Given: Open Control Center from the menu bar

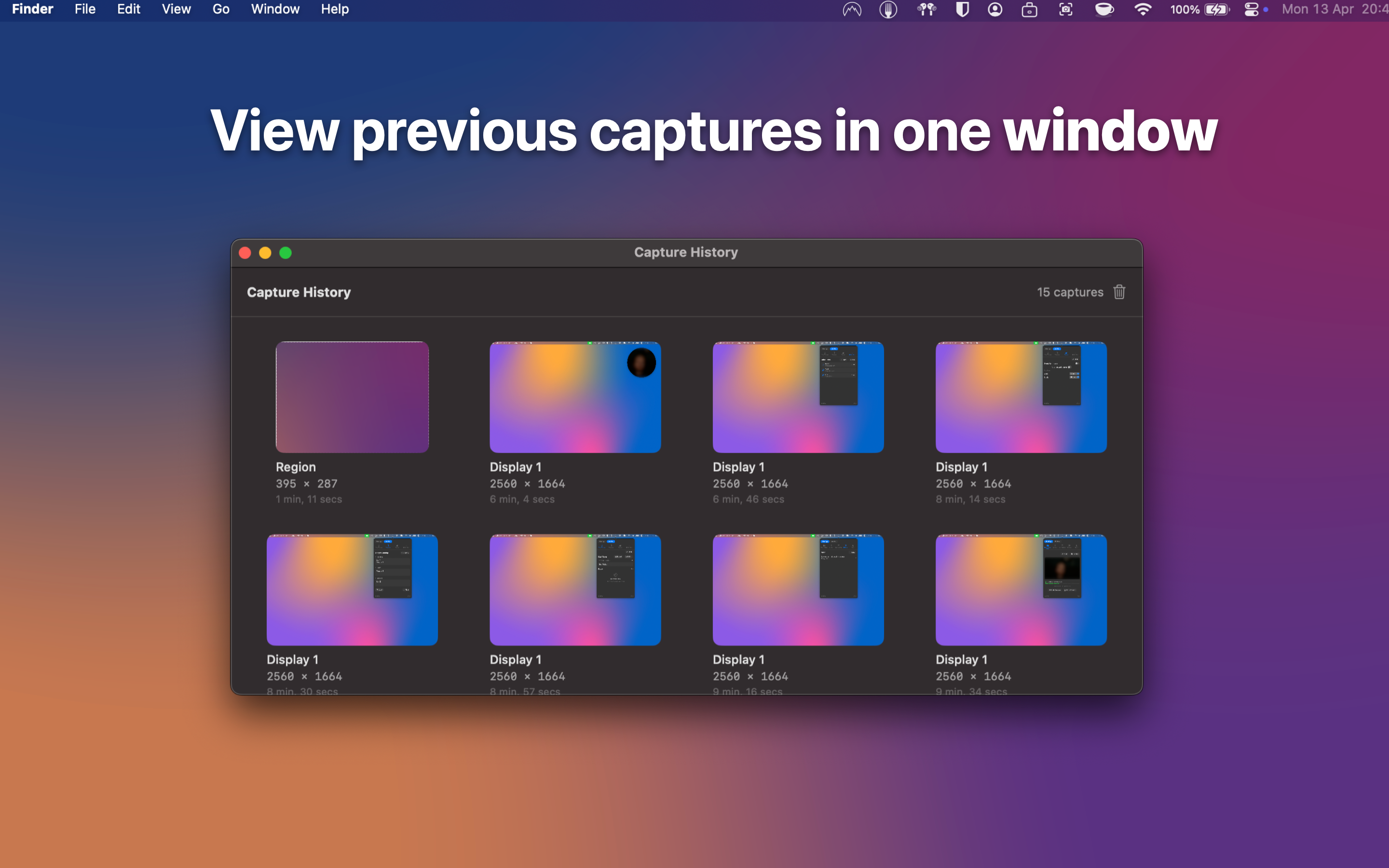Looking at the screenshot, I should [1252, 9].
